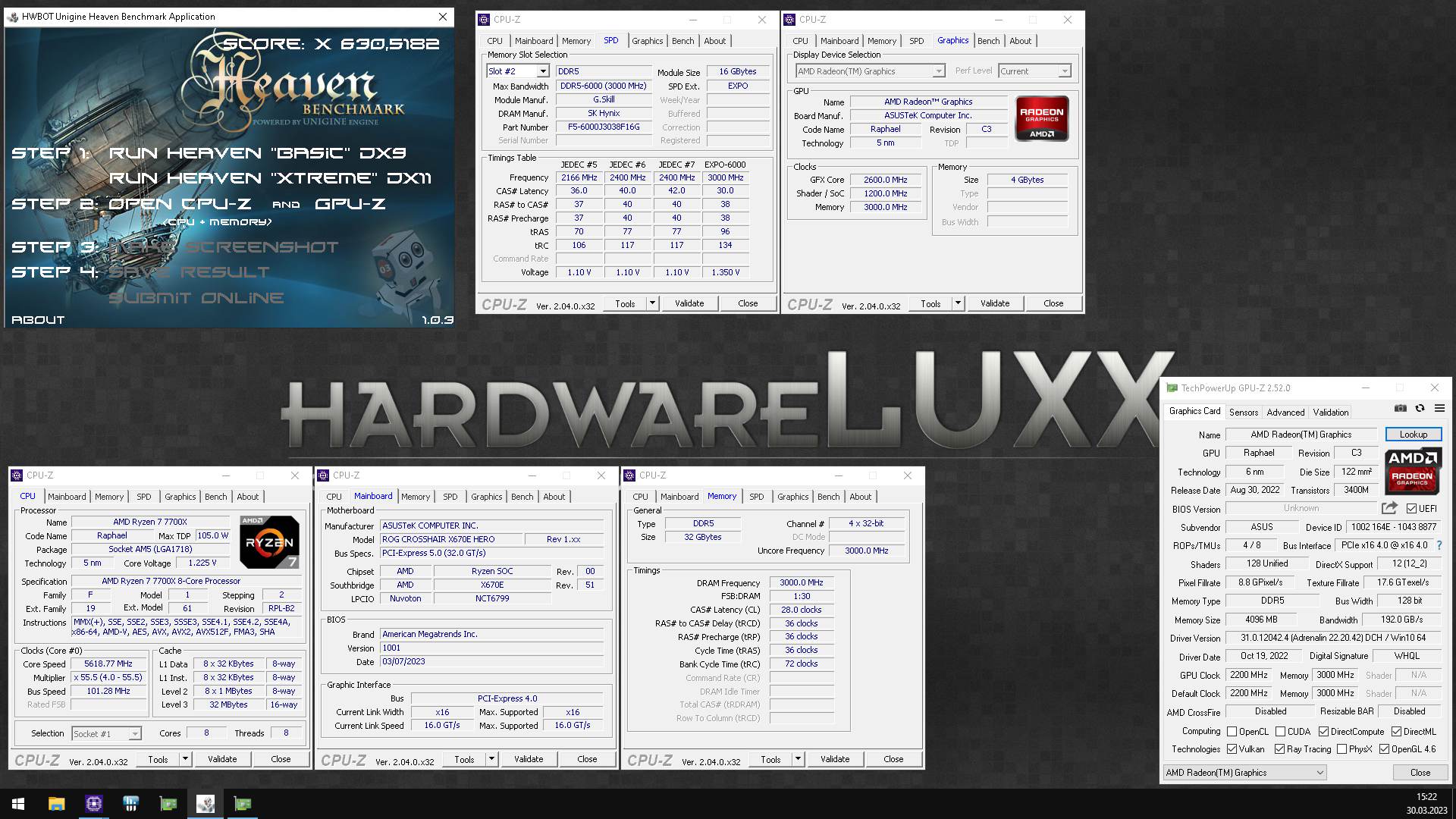Open the Windows Start menu

[x=18, y=804]
